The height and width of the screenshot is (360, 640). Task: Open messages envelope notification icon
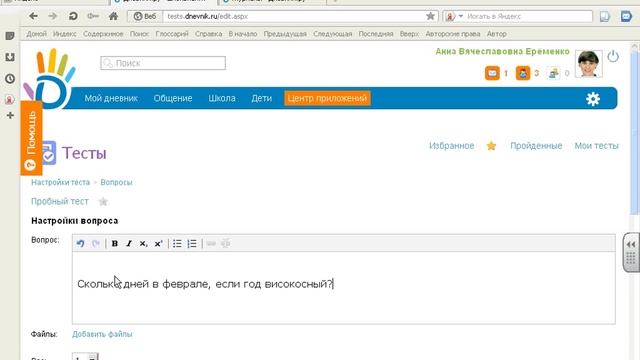492,73
